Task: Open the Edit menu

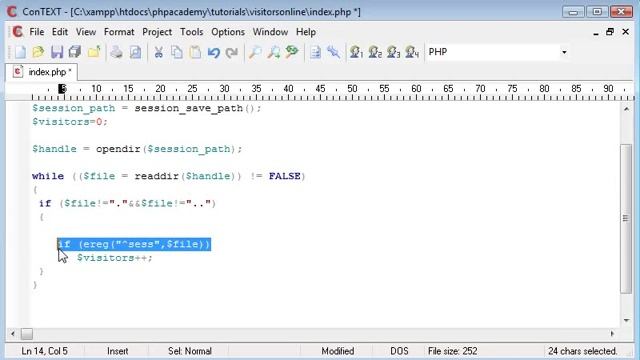Action: coord(60,32)
